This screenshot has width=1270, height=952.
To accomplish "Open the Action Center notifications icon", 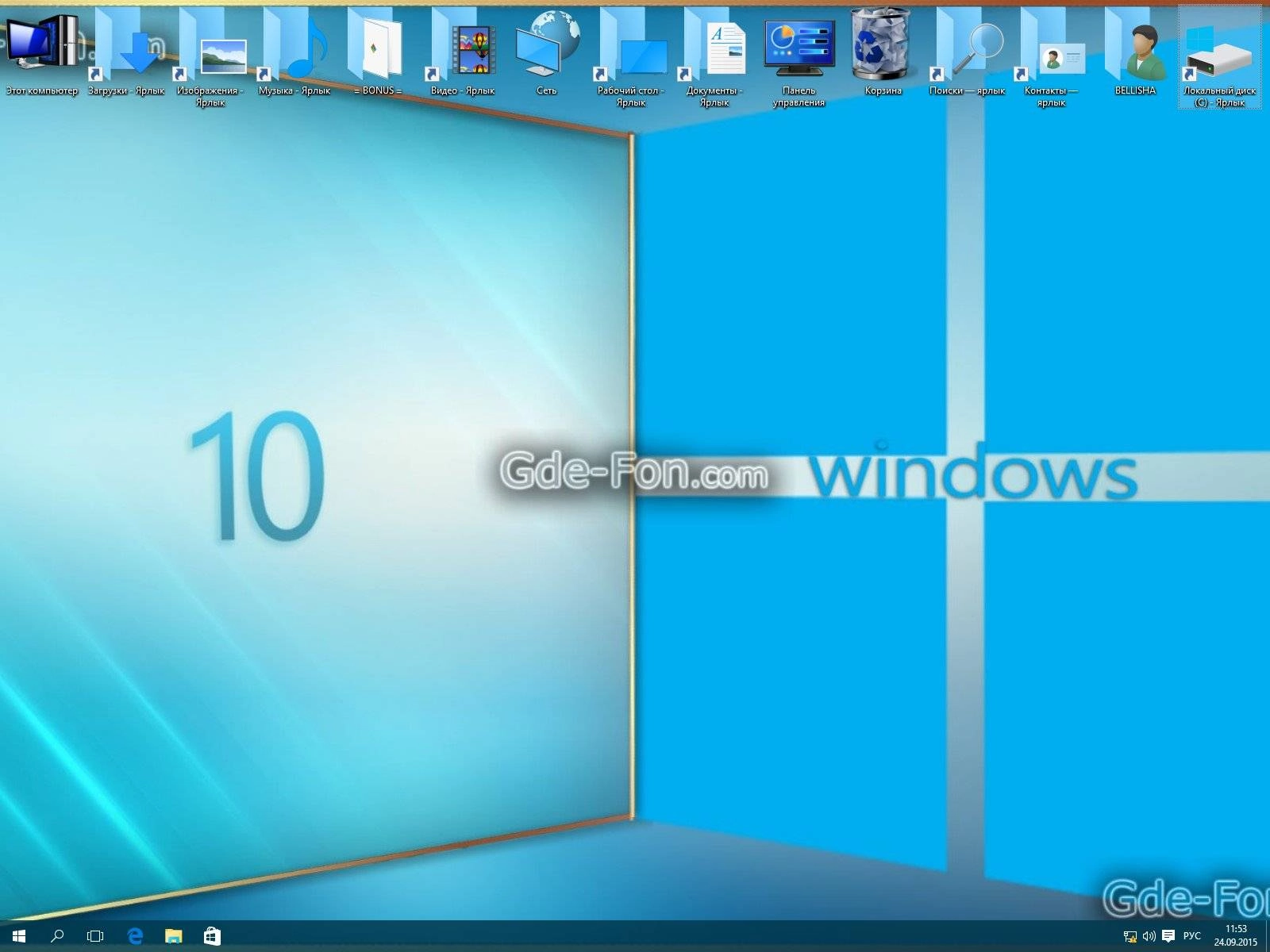I will click(1168, 936).
